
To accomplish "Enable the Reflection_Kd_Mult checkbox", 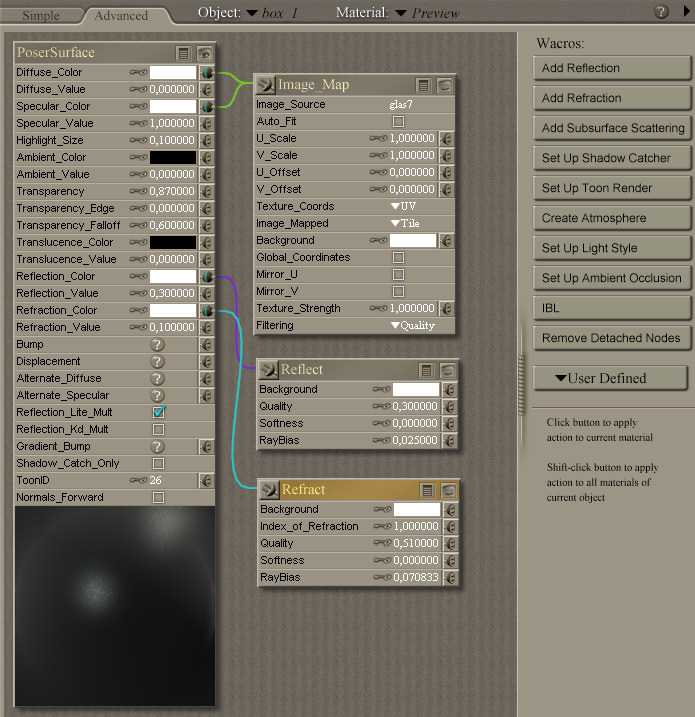I will [x=158, y=429].
